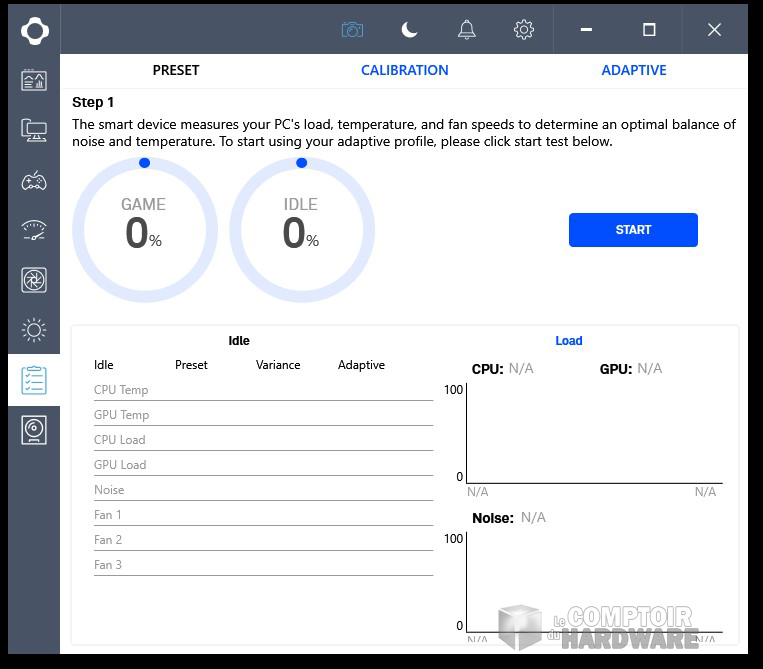Toggle night mode with the moon icon
The image size is (763, 669).
409,30
